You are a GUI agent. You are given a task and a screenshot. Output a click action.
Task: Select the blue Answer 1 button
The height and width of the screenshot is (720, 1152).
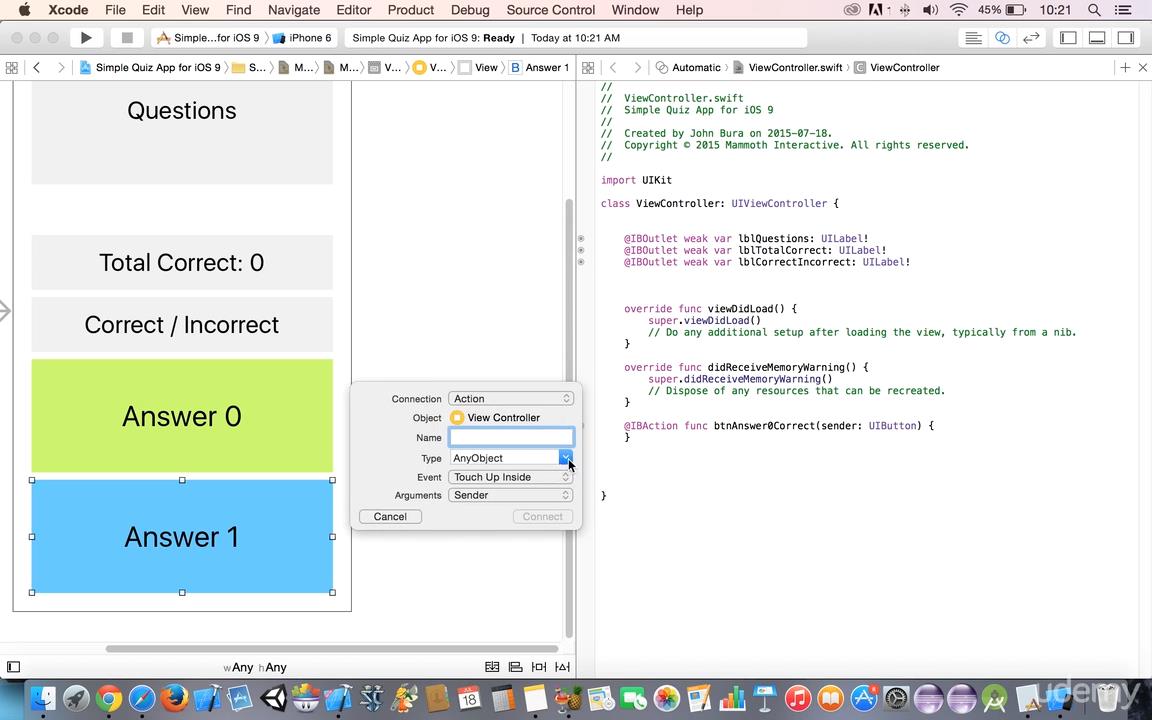pos(182,536)
